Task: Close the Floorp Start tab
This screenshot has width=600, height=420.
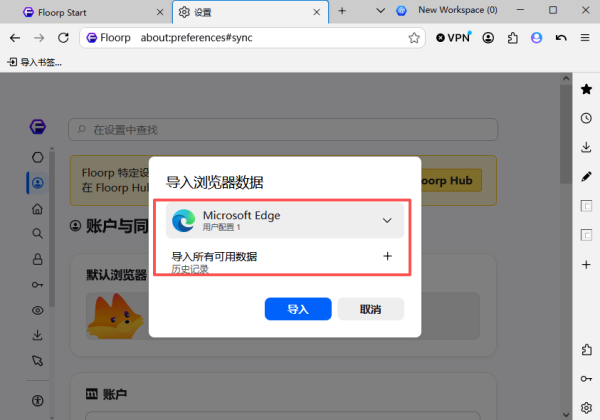Action: [x=160, y=12]
